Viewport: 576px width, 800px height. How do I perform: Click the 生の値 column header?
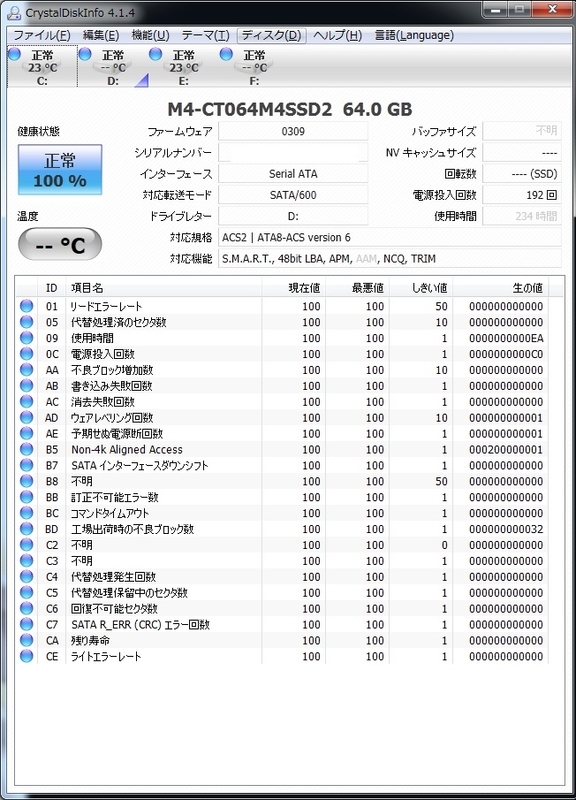click(501, 288)
